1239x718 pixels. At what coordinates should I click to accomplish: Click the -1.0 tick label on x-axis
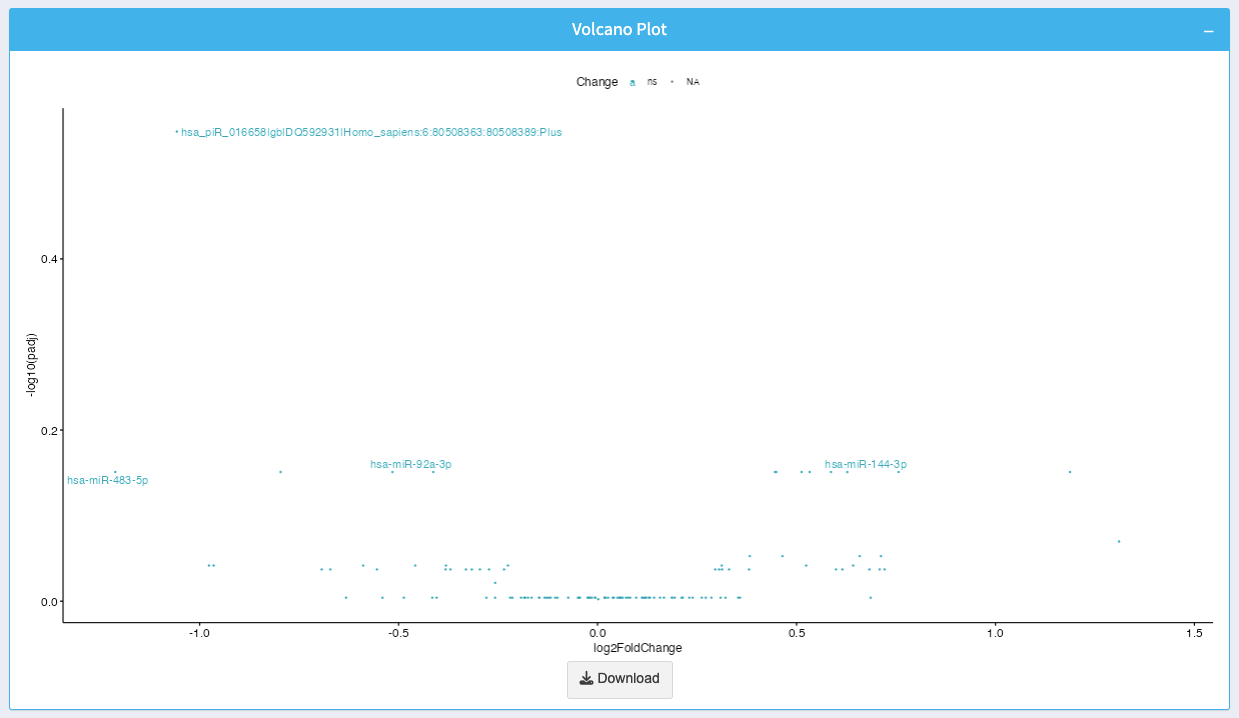point(200,634)
